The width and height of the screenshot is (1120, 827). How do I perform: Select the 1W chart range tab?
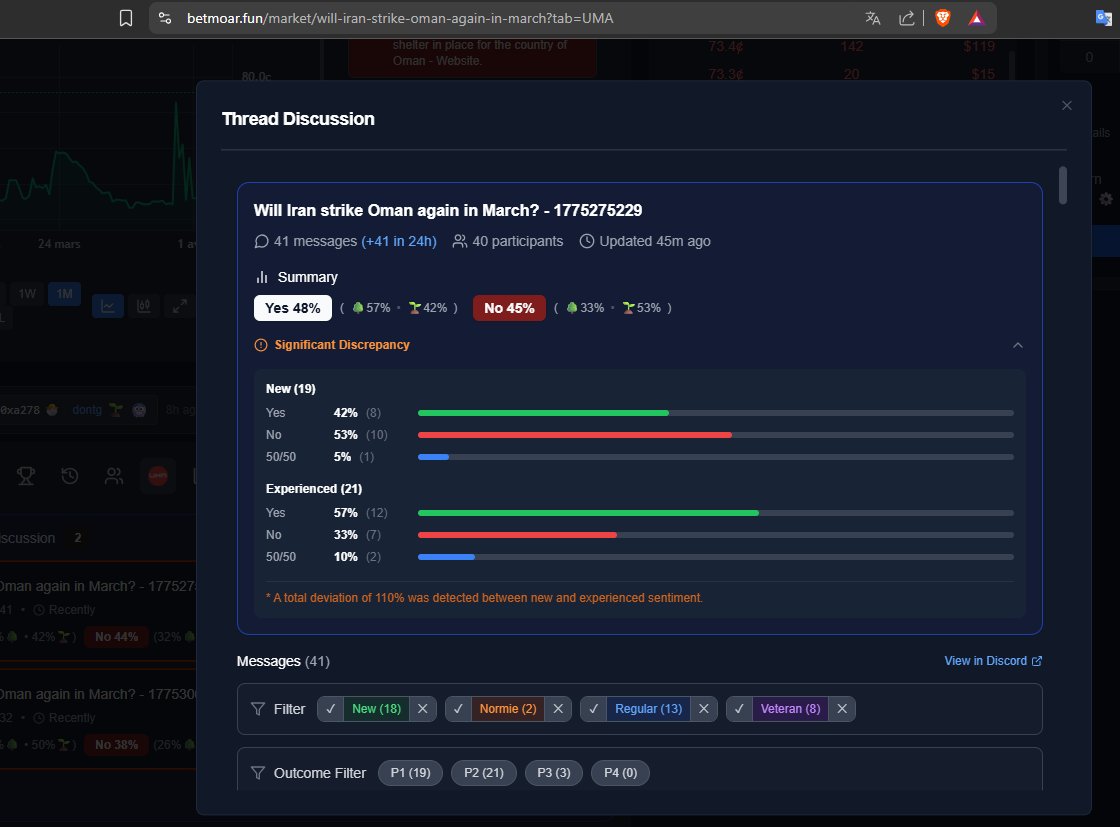pyautogui.click(x=27, y=294)
